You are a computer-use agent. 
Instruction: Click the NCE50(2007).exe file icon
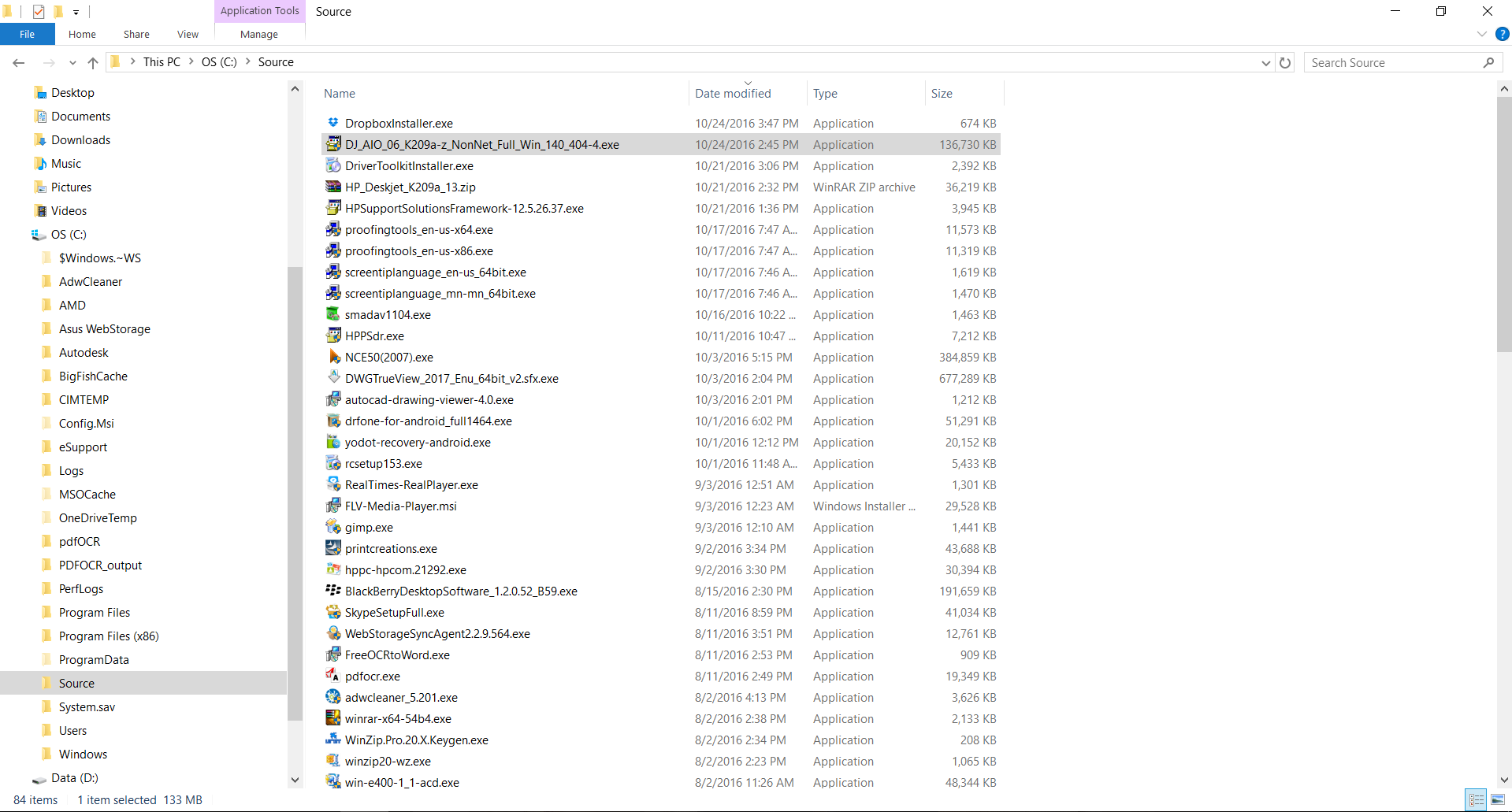pyautogui.click(x=333, y=357)
